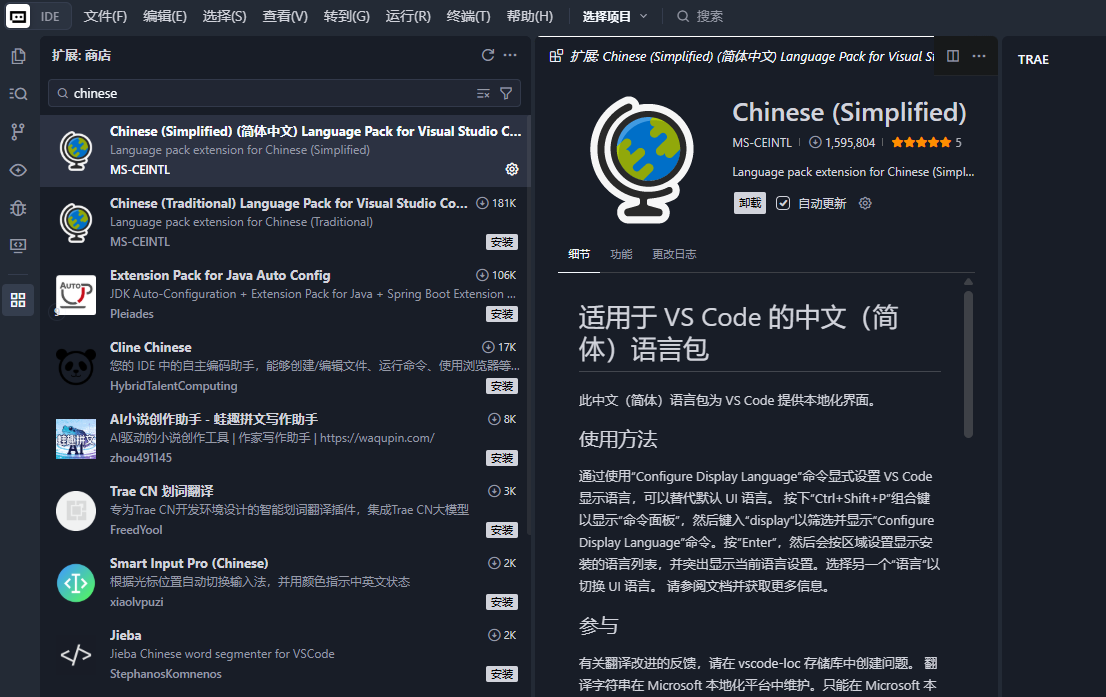The height and width of the screenshot is (697, 1106).
Task: Click the Cline Chinese panda icon
Action: pos(76,366)
